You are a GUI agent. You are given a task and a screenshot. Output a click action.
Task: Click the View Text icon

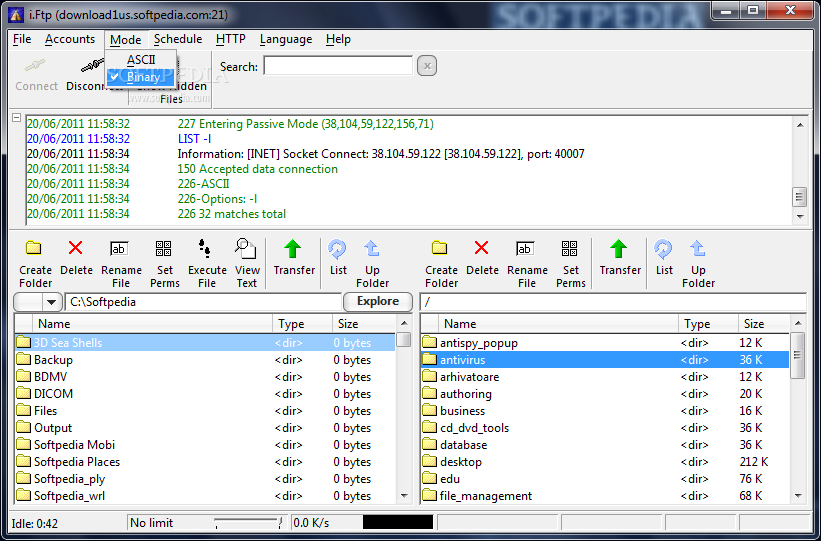245,248
